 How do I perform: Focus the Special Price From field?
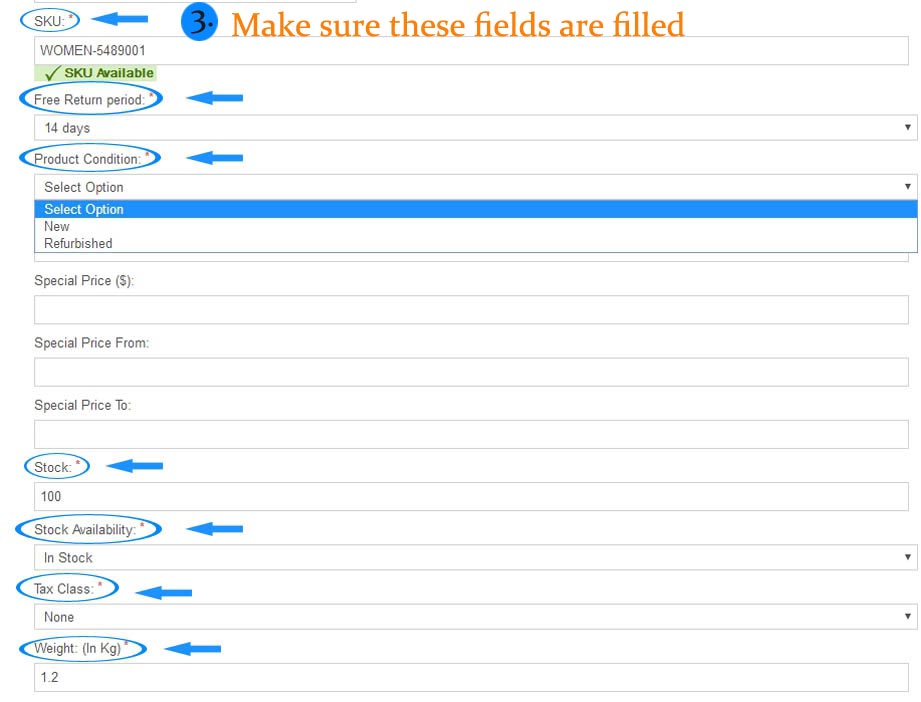click(x=470, y=372)
